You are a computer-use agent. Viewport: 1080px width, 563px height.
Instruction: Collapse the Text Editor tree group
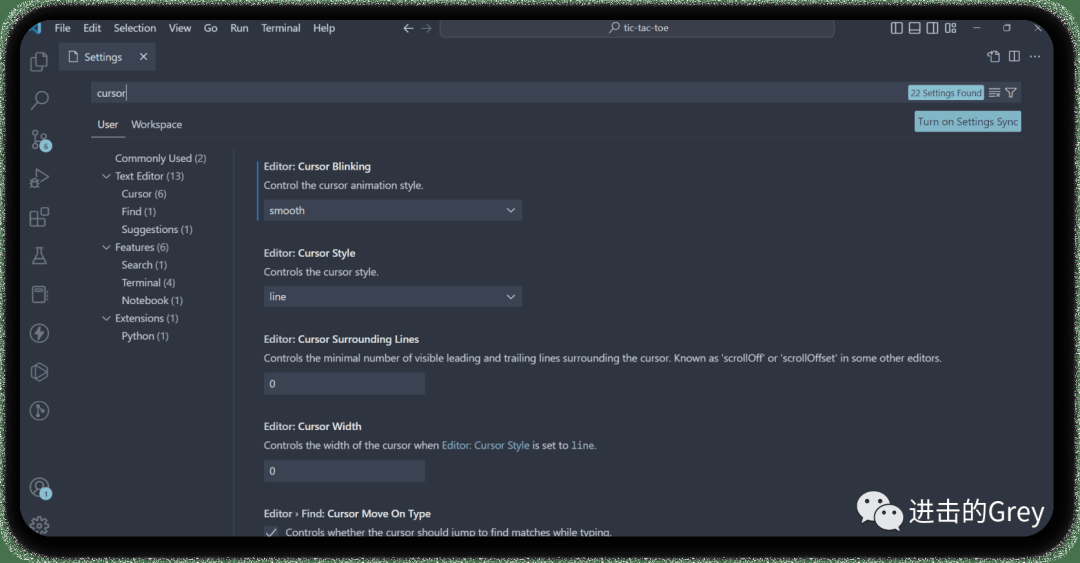tap(106, 176)
